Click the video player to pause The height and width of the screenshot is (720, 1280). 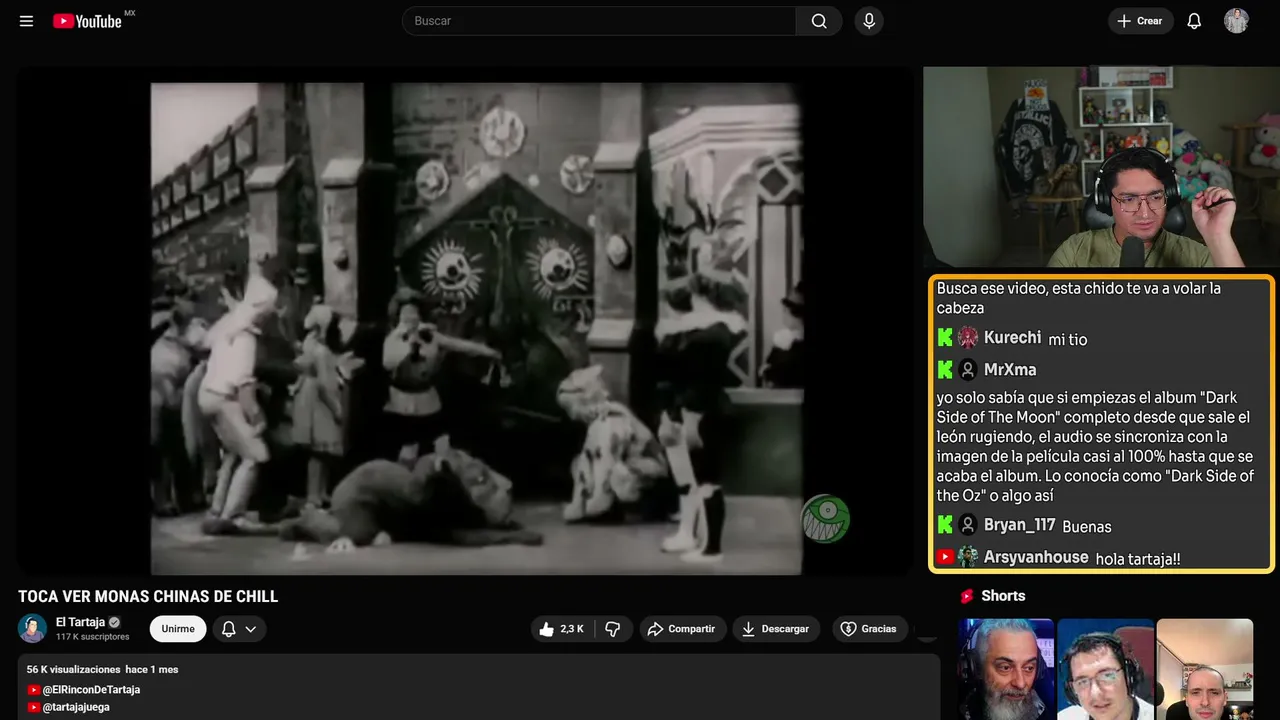tap(465, 322)
